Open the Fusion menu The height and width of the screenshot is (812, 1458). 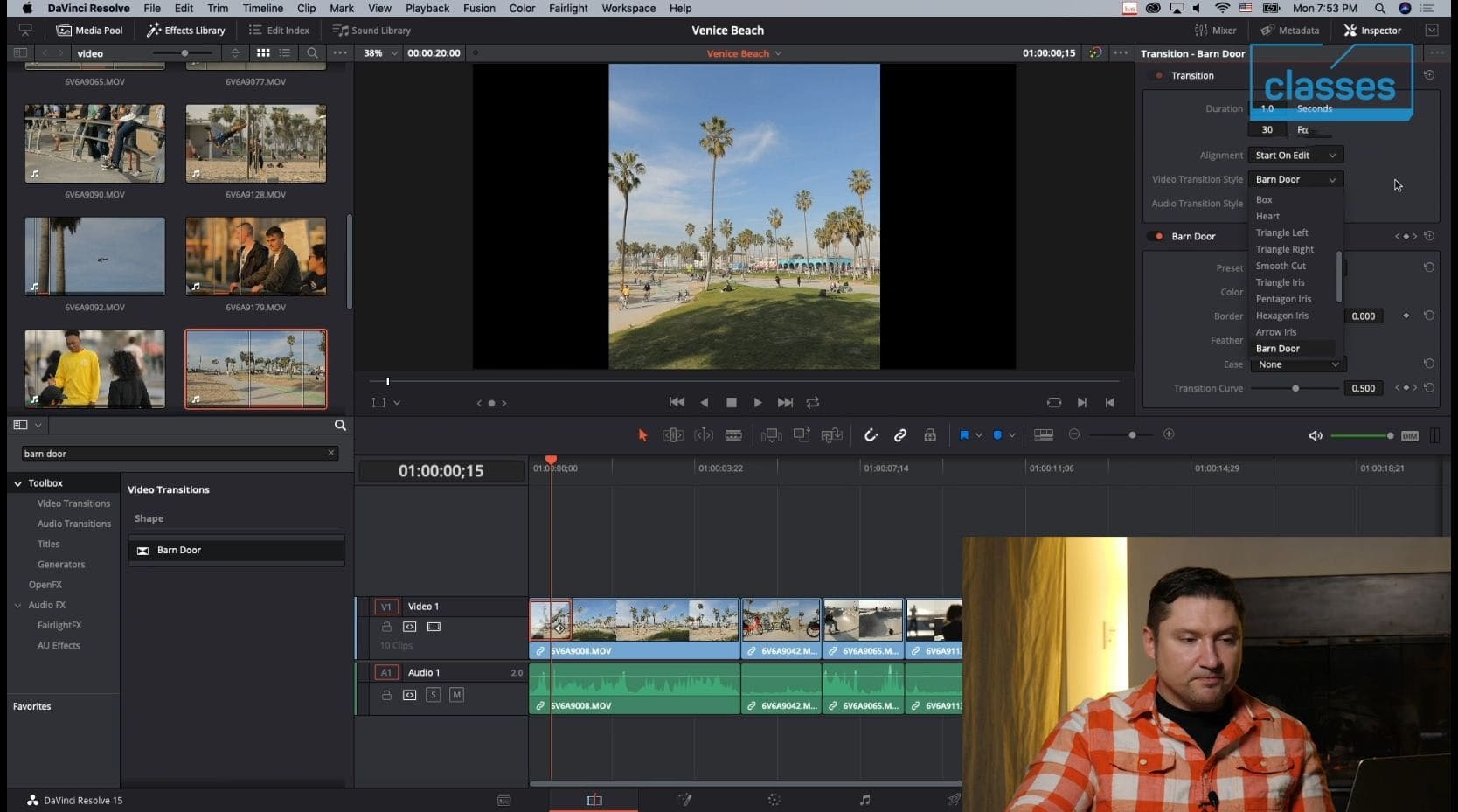(479, 9)
